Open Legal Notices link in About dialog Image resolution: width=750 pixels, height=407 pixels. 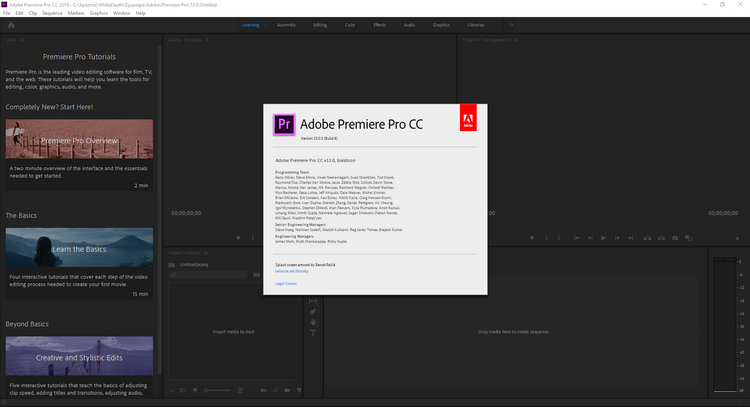[x=286, y=284]
